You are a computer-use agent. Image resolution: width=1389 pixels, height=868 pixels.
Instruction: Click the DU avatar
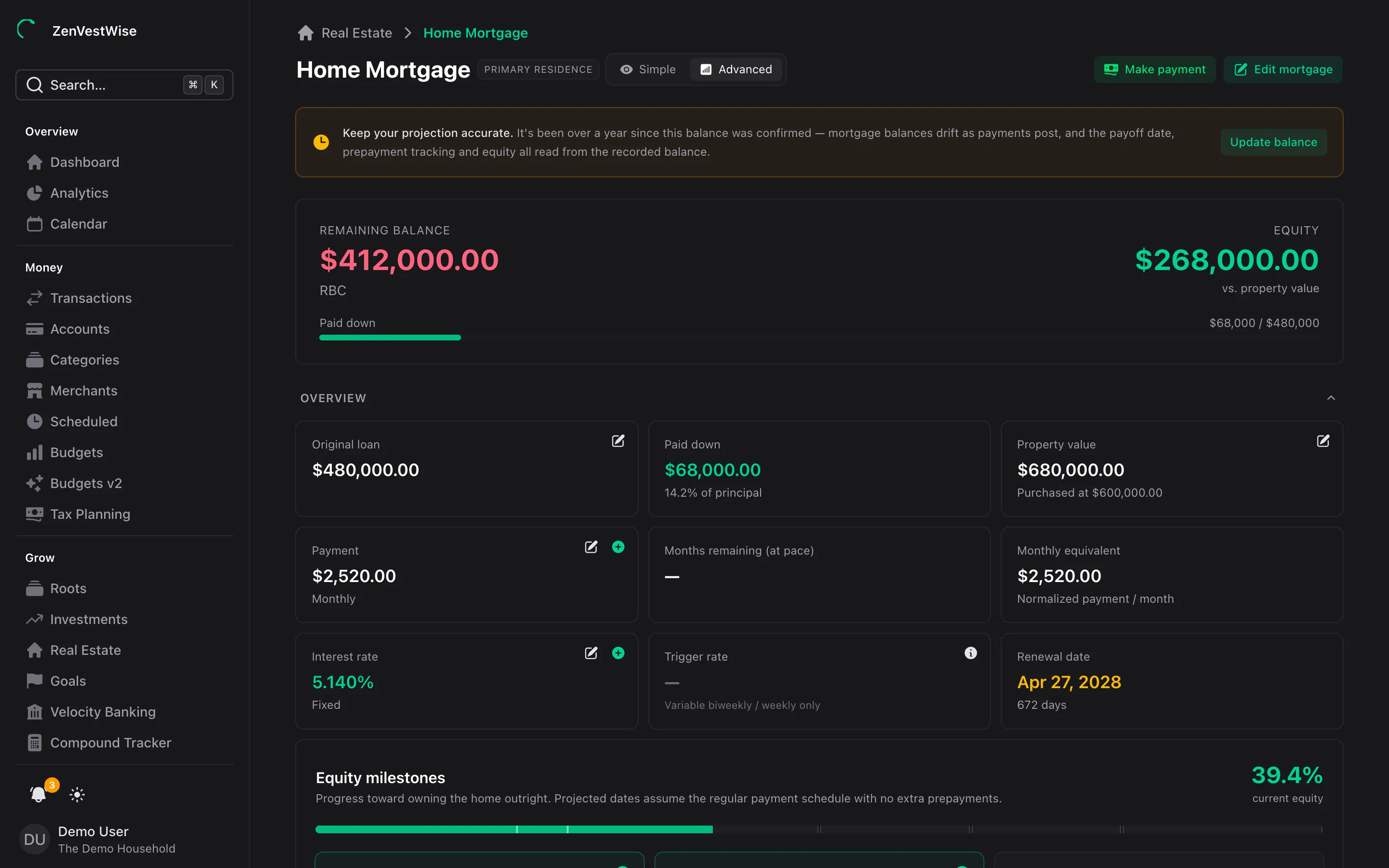34,839
